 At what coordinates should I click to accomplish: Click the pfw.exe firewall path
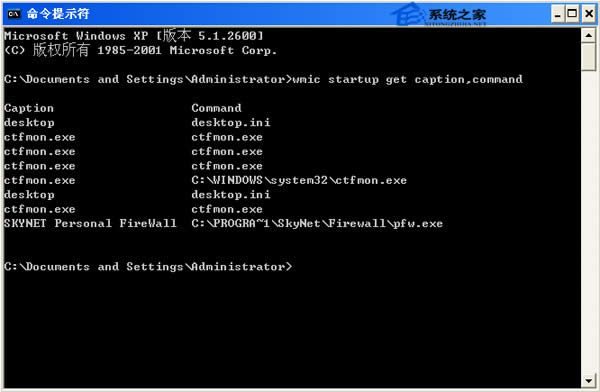click(x=317, y=223)
